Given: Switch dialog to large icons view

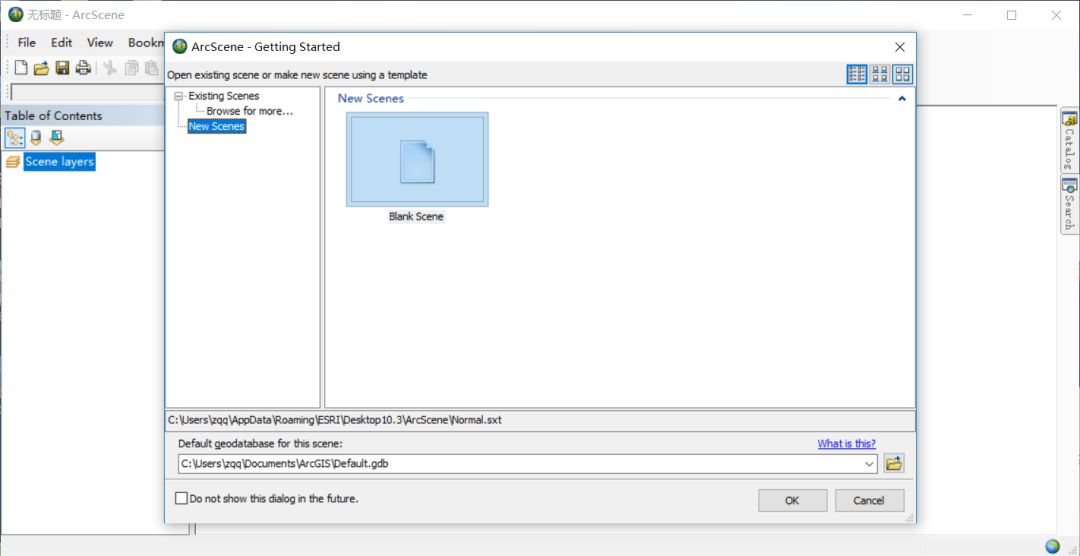Looking at the screenshot, I should pyautogui.click(x=902, y=74).
